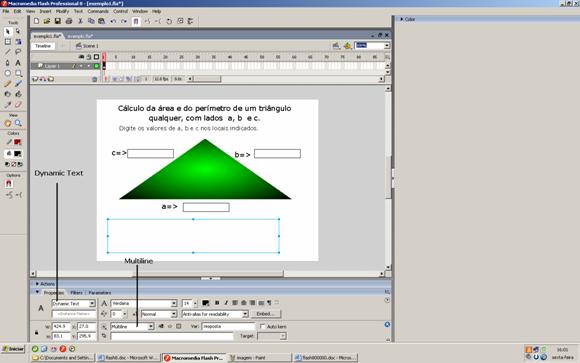Click the Save icon in main toolbar
This screenshot has height=363, width=580.
point(58,21)
